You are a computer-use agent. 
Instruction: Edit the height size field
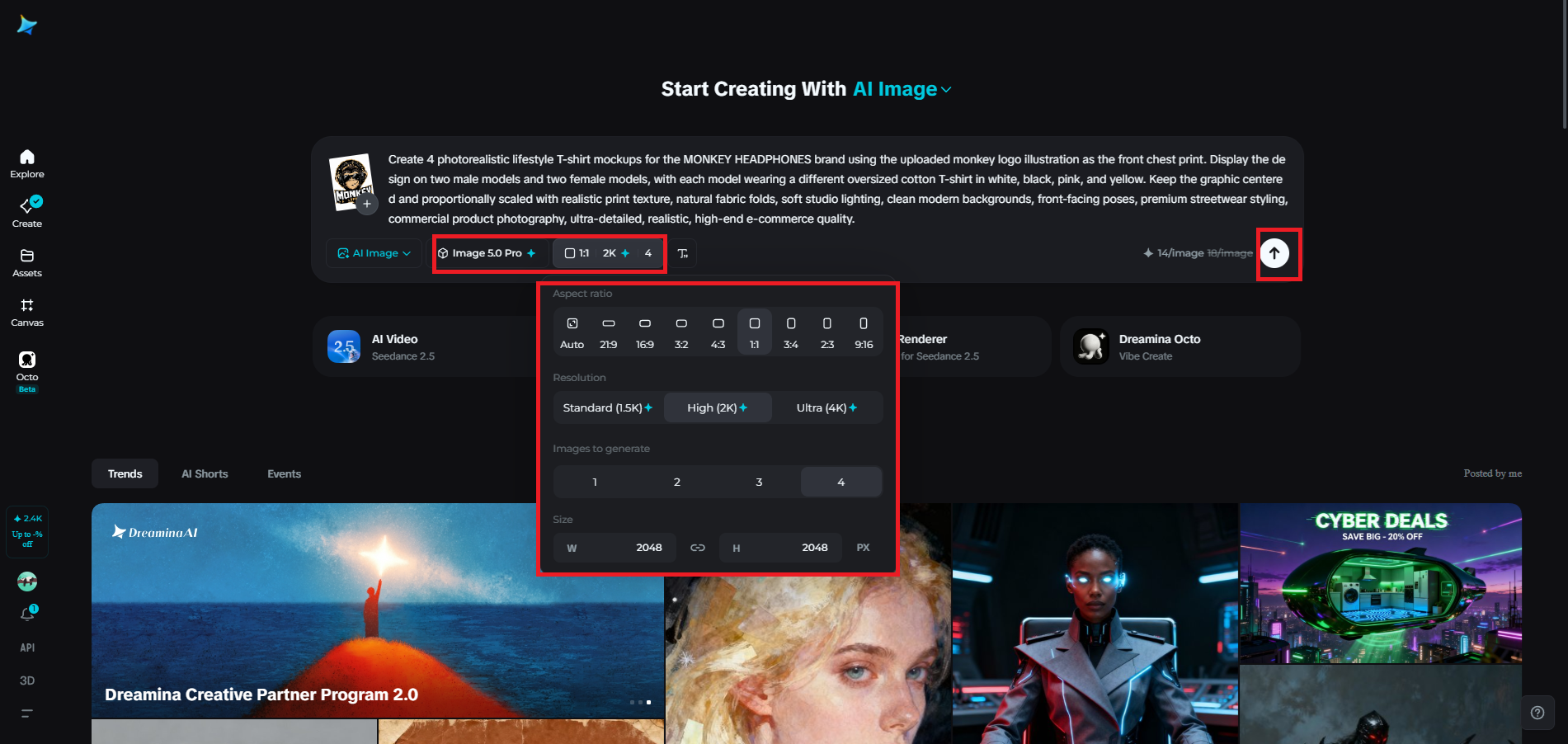(x=780, y=548)
